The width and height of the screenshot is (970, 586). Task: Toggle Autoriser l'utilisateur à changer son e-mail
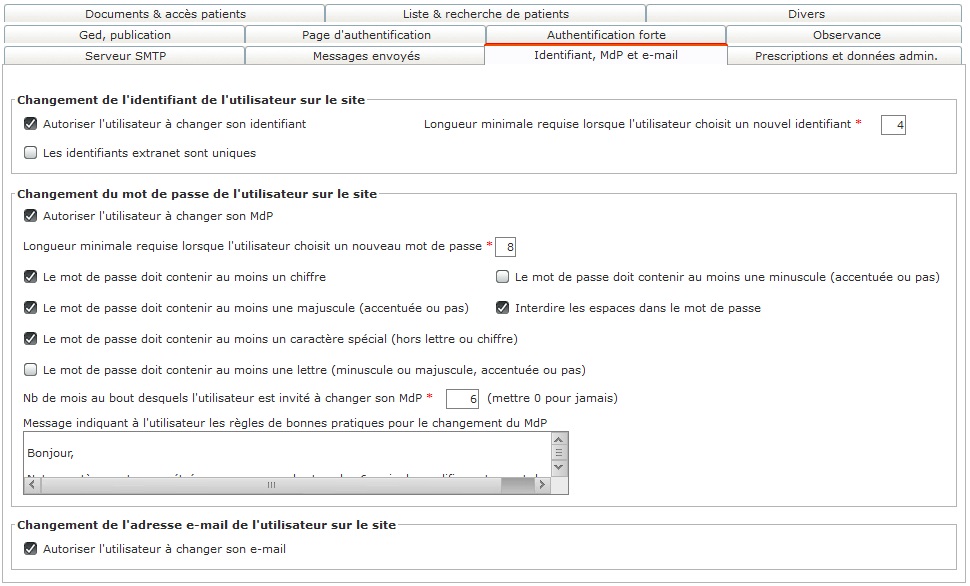click(30, 549)
